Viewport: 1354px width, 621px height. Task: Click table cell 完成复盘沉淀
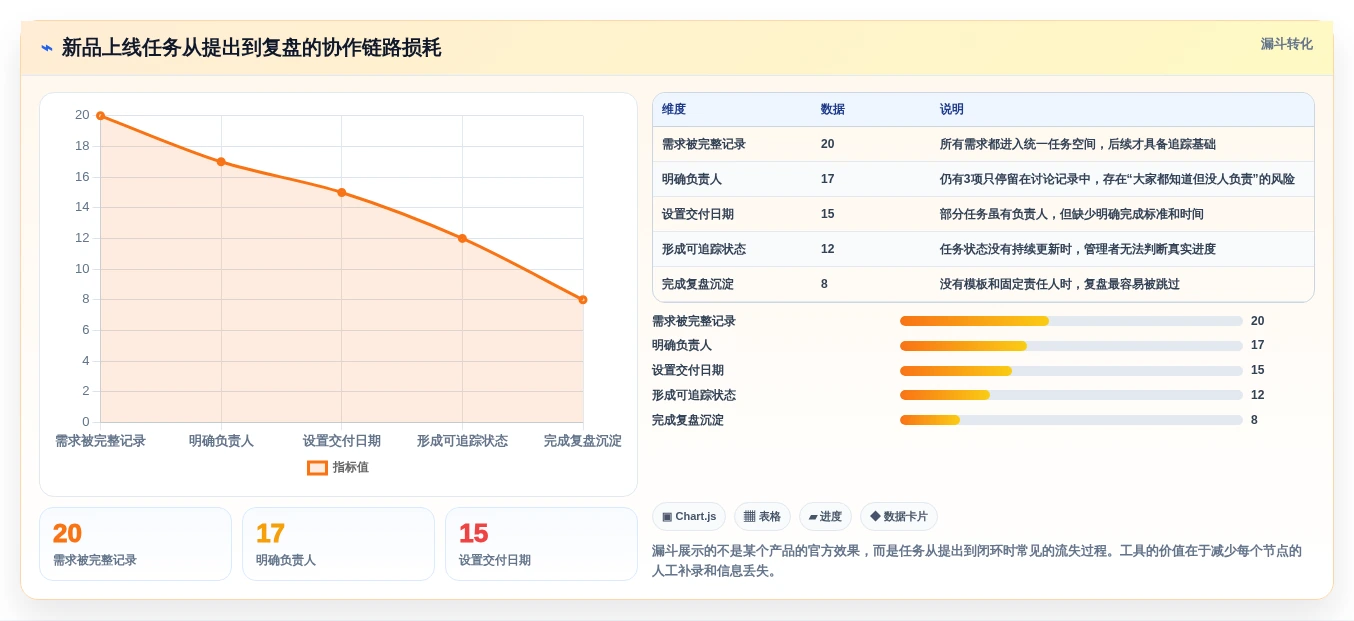pos(698,284)
